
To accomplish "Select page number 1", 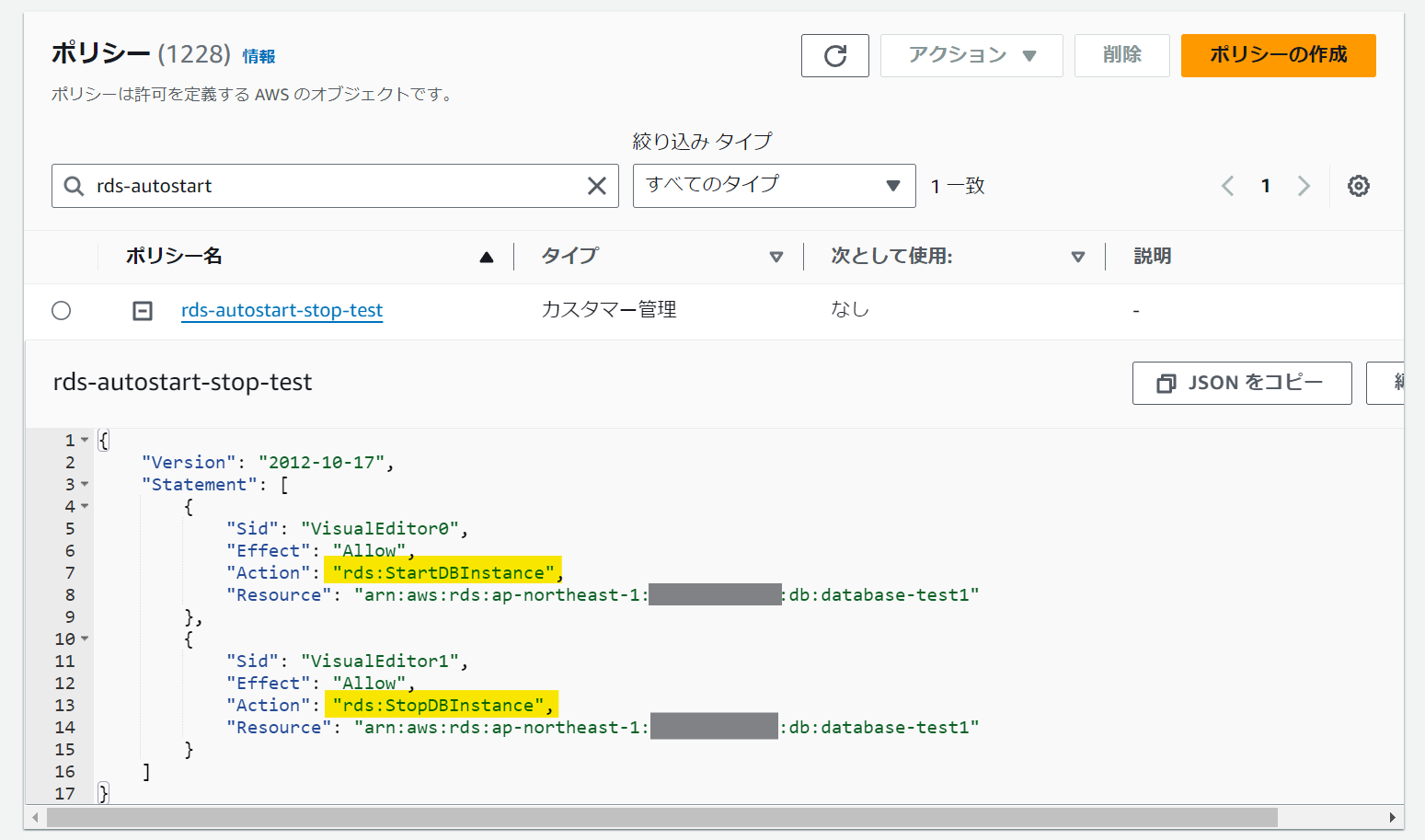I will coord(1266,186).
